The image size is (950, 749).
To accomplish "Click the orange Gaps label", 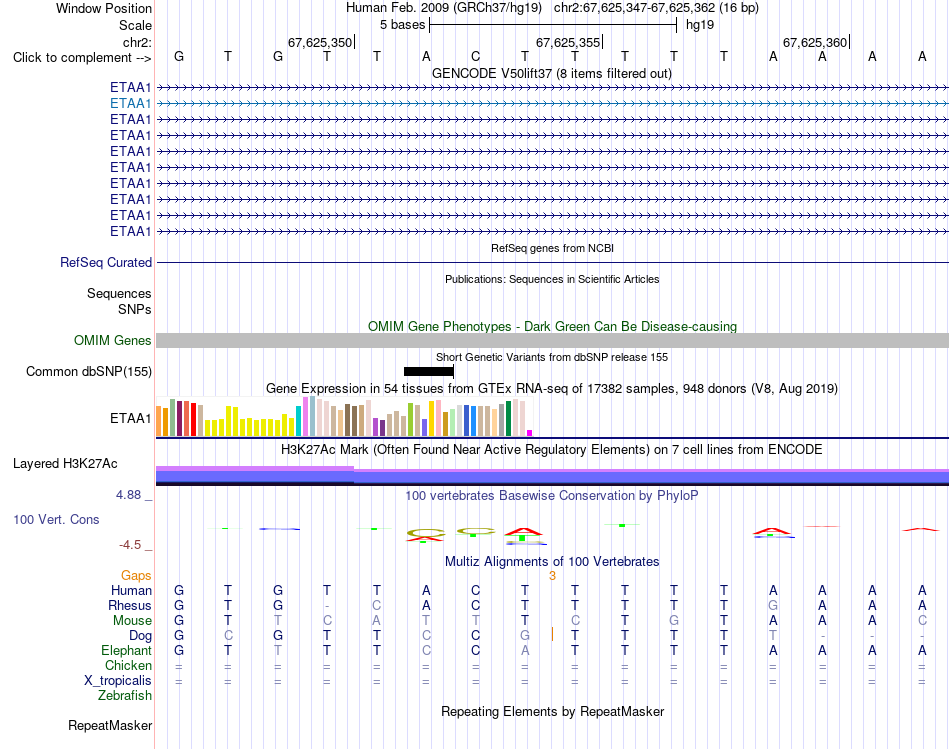I will [x=136, y=575].
